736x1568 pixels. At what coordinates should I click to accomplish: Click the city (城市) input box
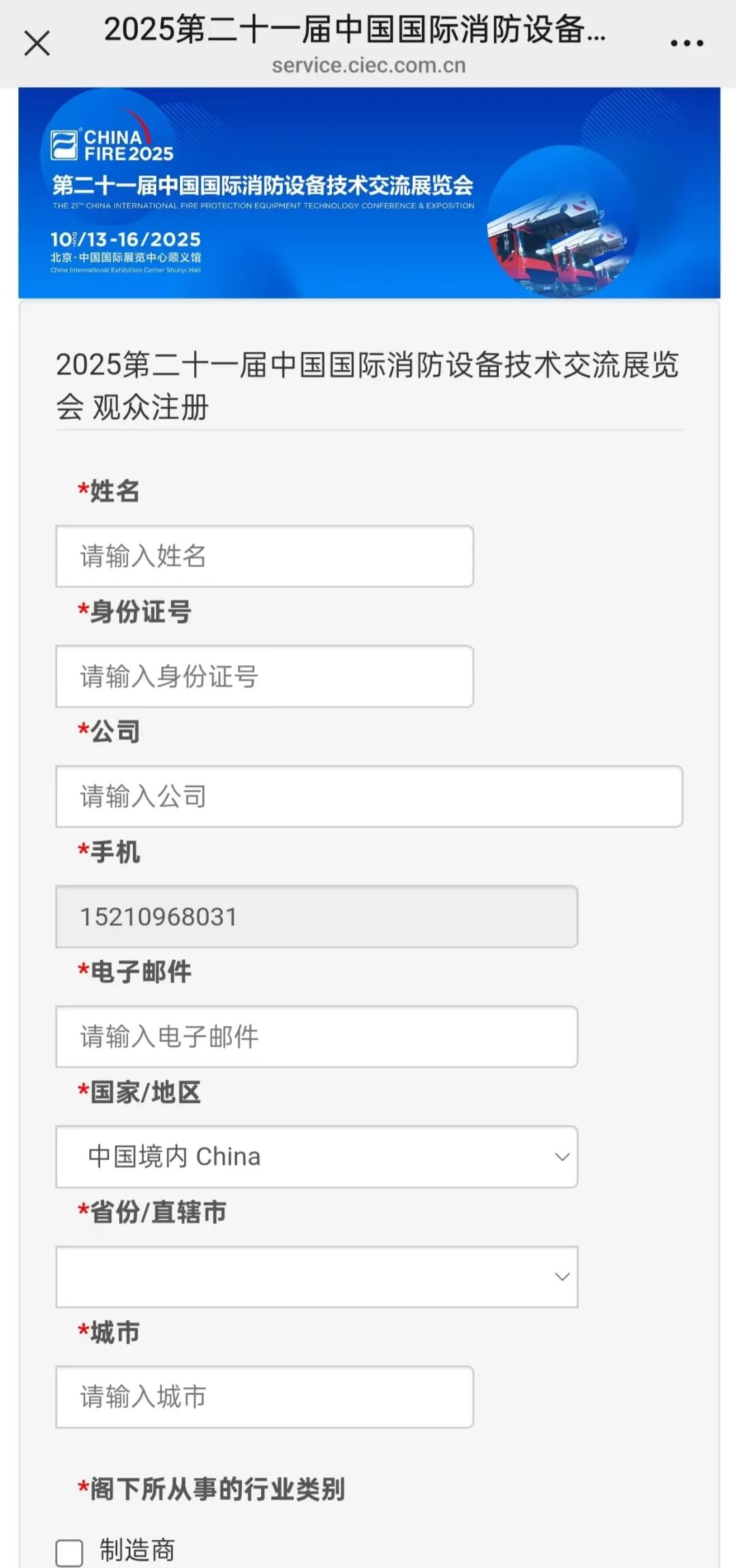[264, 1396]
